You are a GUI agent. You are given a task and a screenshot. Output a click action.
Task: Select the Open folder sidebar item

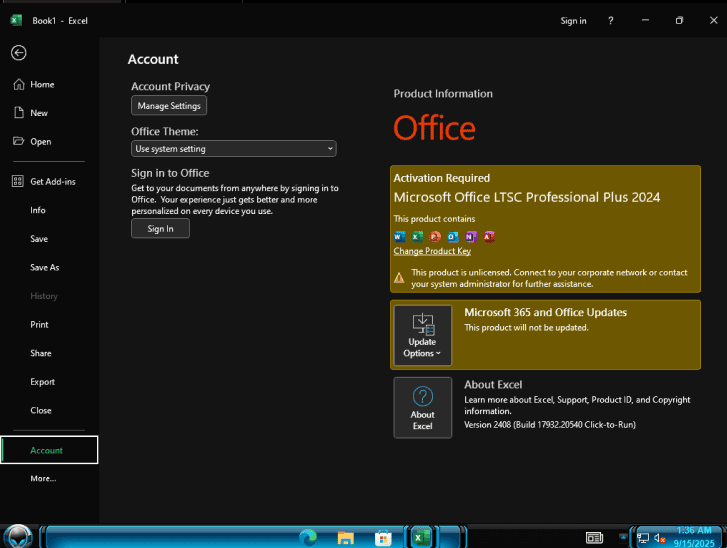click(x=40, y=142)
